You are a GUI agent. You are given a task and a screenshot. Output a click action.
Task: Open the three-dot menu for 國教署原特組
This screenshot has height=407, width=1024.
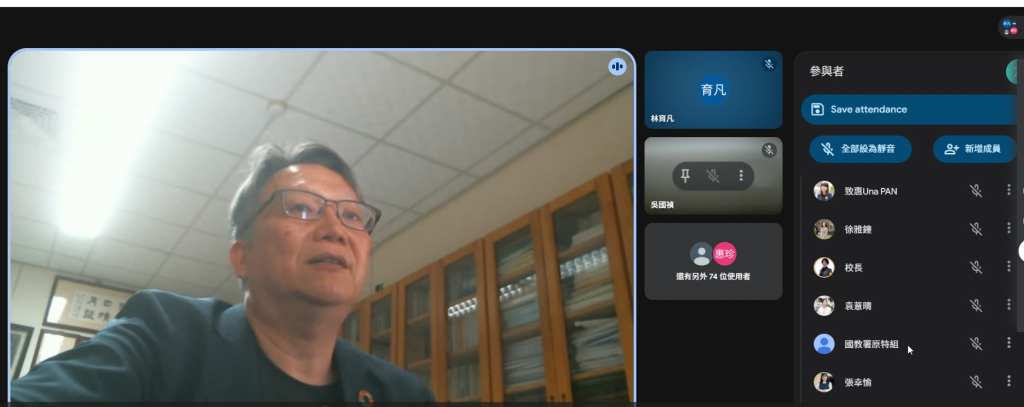click(1008, 344)
